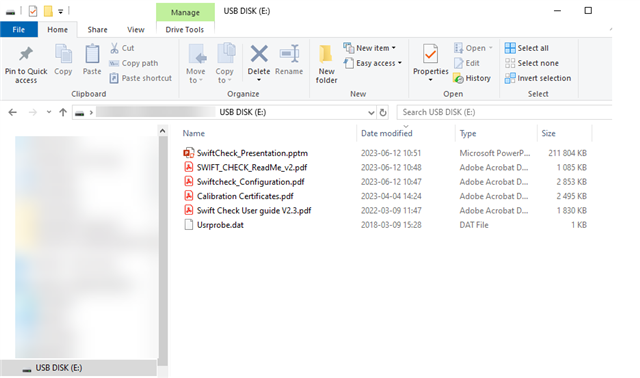Refresh the USB DISK folder view
This screenshot has width=640, height=378.
(x=383, y=112)
